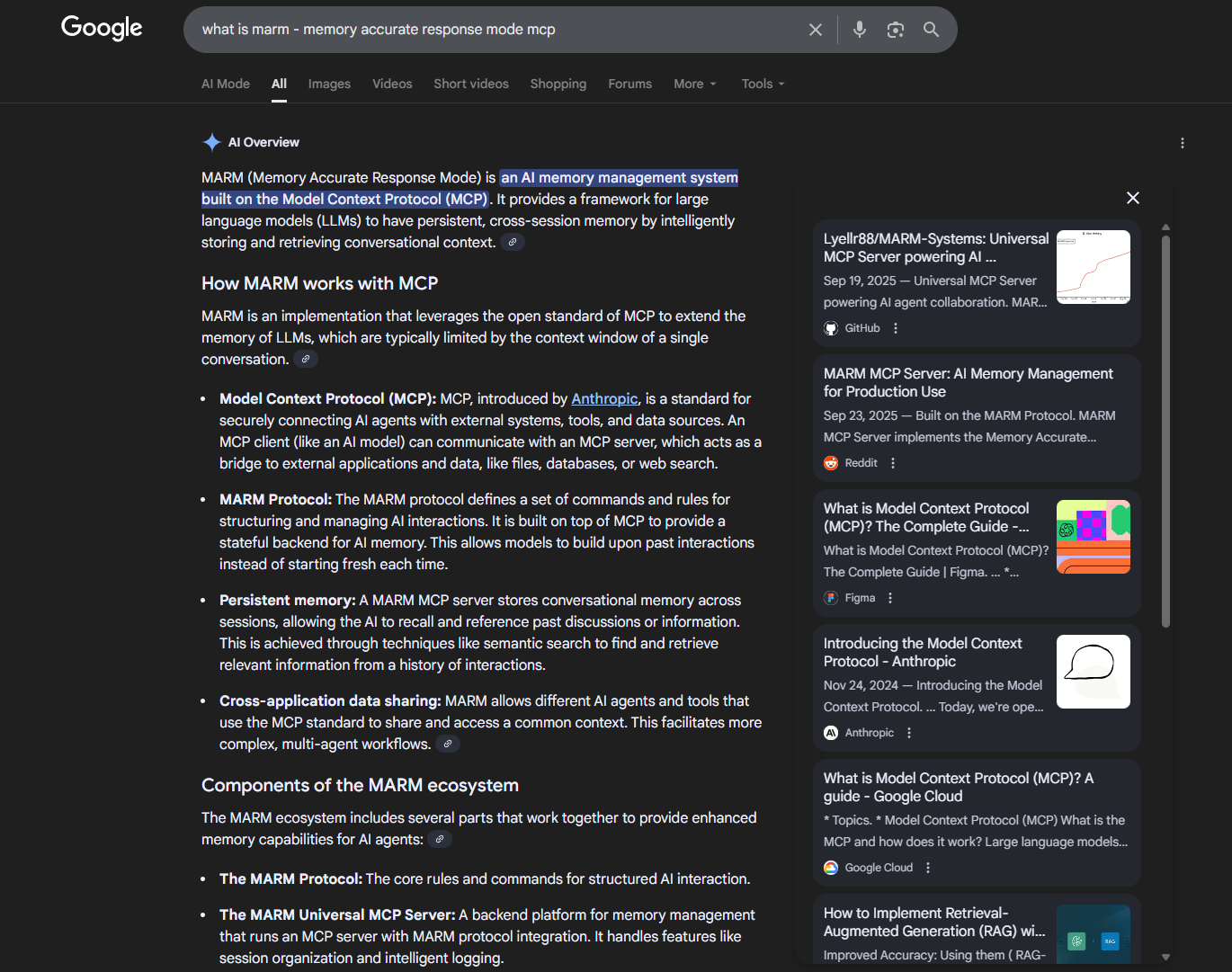Open 'Introducing the Model Context Protocol - Anthropic' result

[923, 652]
